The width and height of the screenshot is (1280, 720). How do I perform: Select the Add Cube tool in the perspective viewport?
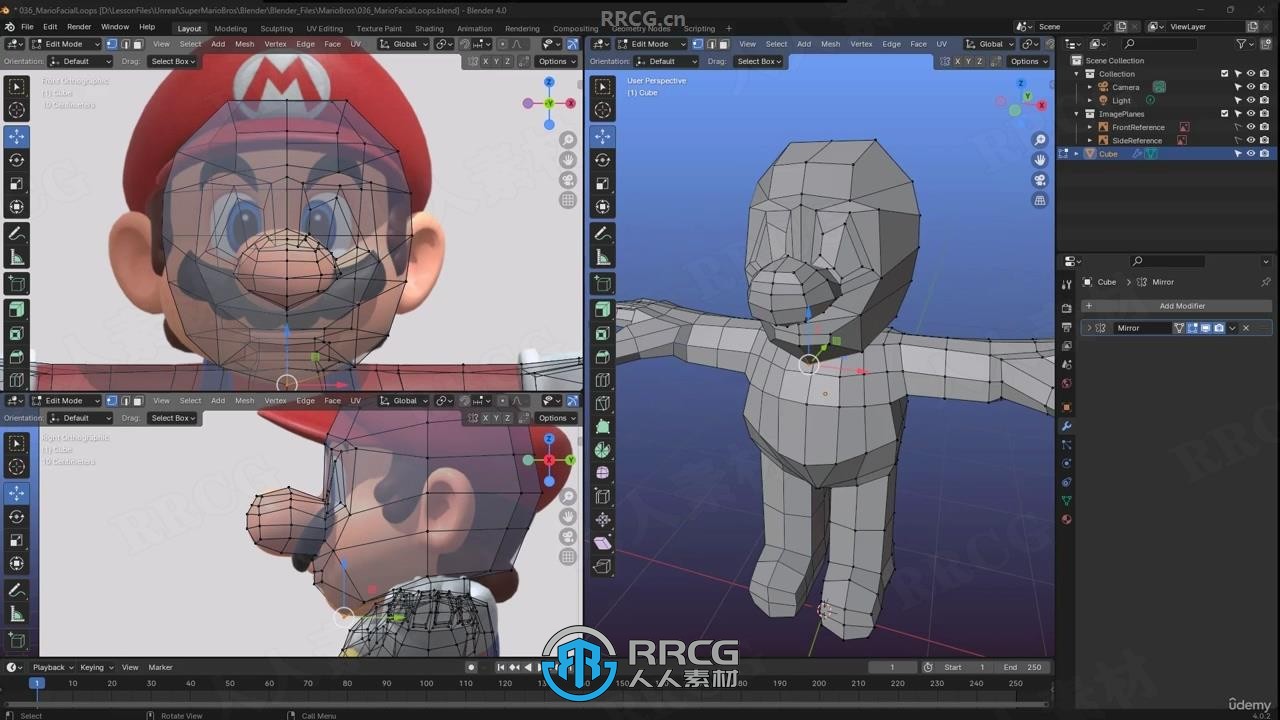tap(603, 284)
